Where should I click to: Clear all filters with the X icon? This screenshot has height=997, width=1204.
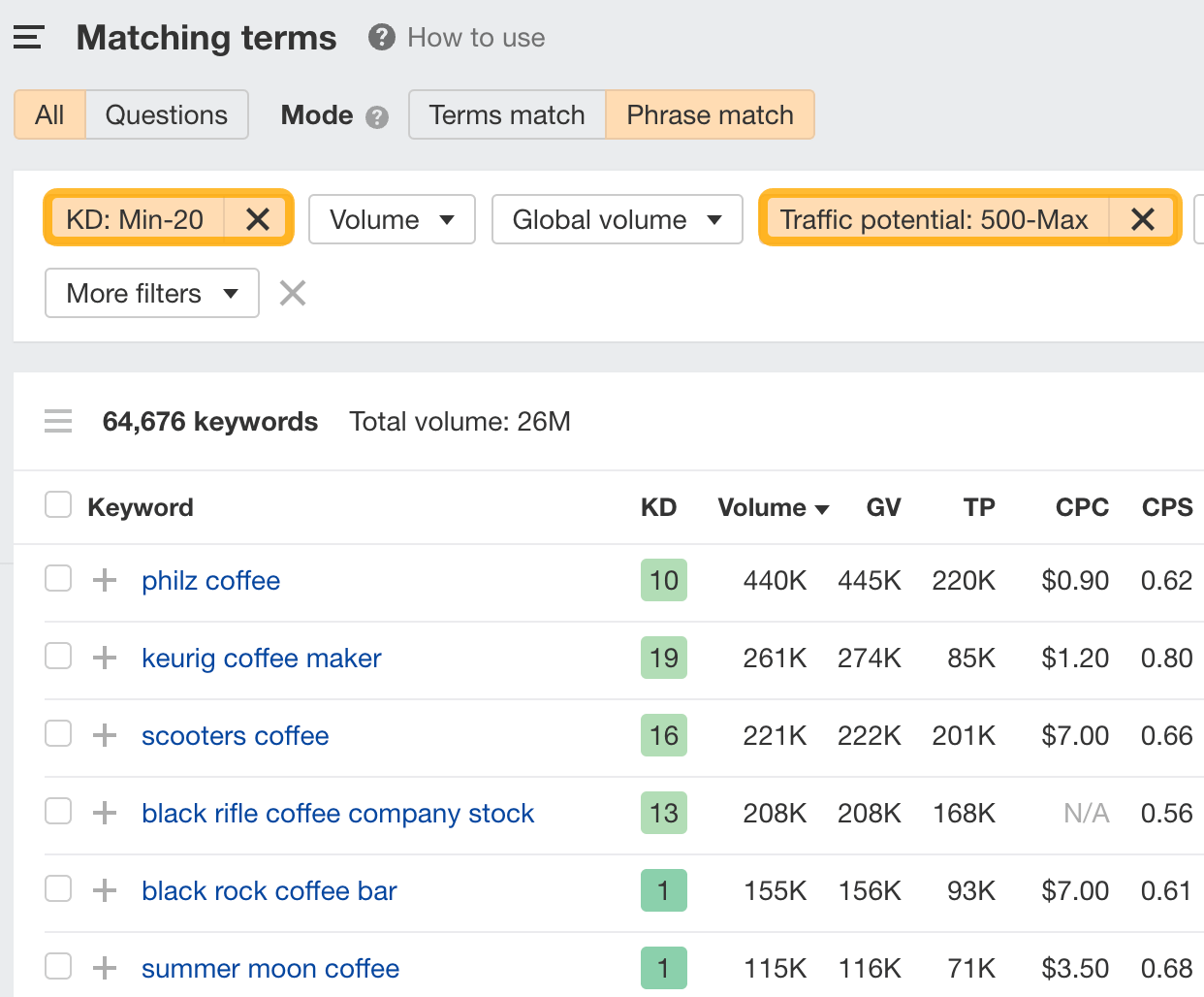click(x=292, y=293)
